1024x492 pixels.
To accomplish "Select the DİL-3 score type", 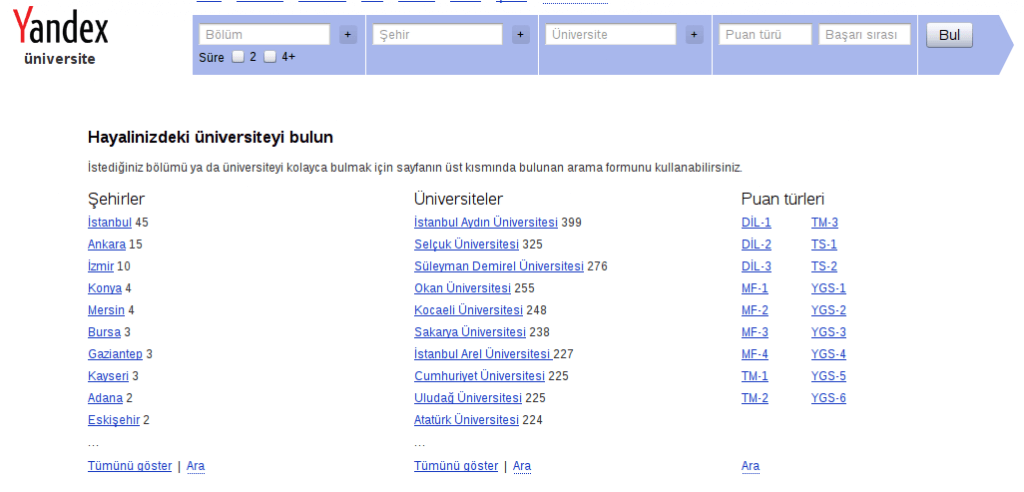I will click(756, 266).
